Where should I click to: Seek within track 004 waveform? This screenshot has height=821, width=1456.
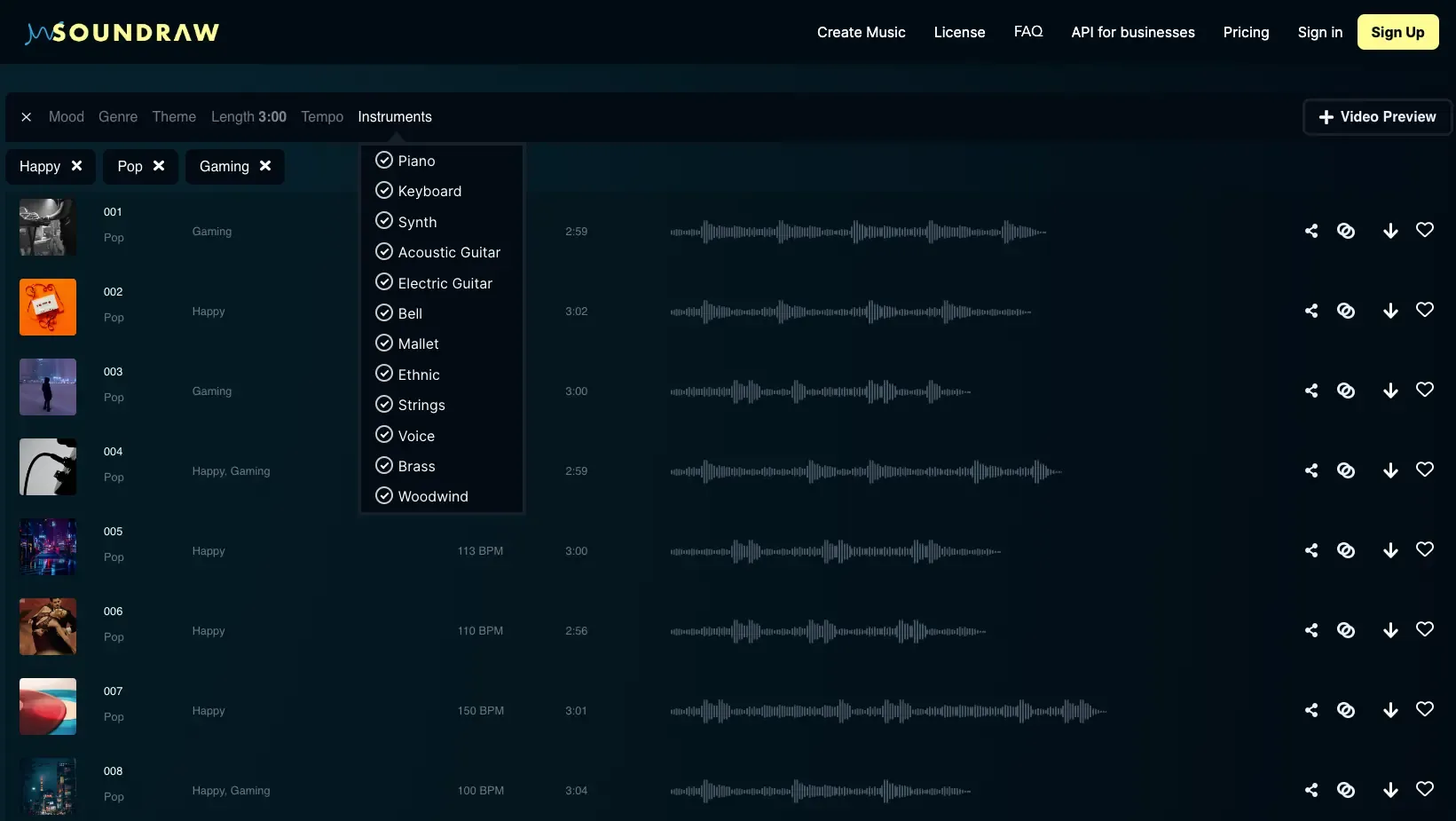tap(866, 471)
